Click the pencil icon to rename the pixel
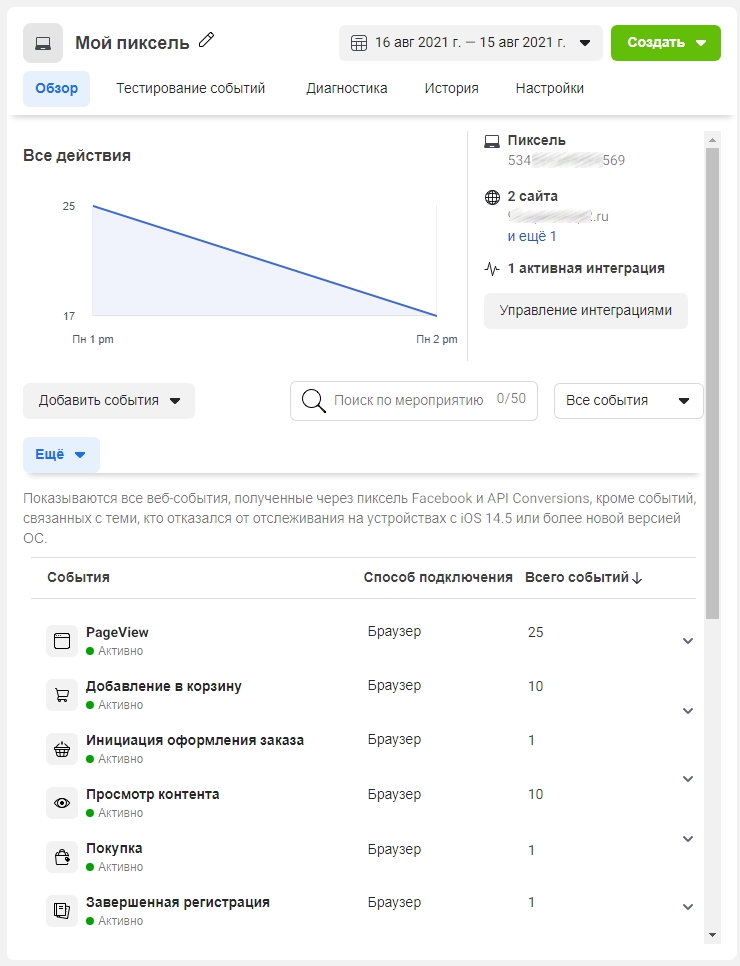 [x=207, y=40]
